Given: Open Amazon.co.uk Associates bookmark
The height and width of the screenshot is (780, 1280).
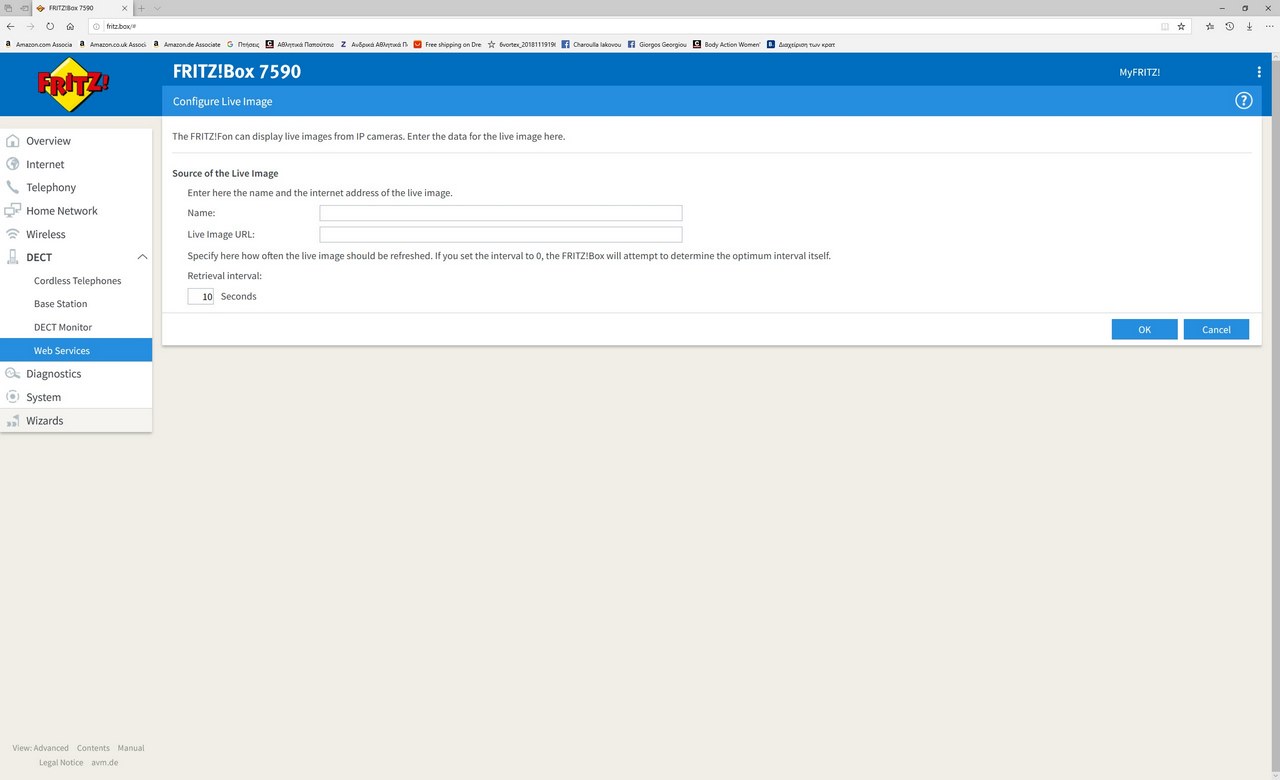Looking at the screenshot, I should pyautogui.click(x=113, y=44).
